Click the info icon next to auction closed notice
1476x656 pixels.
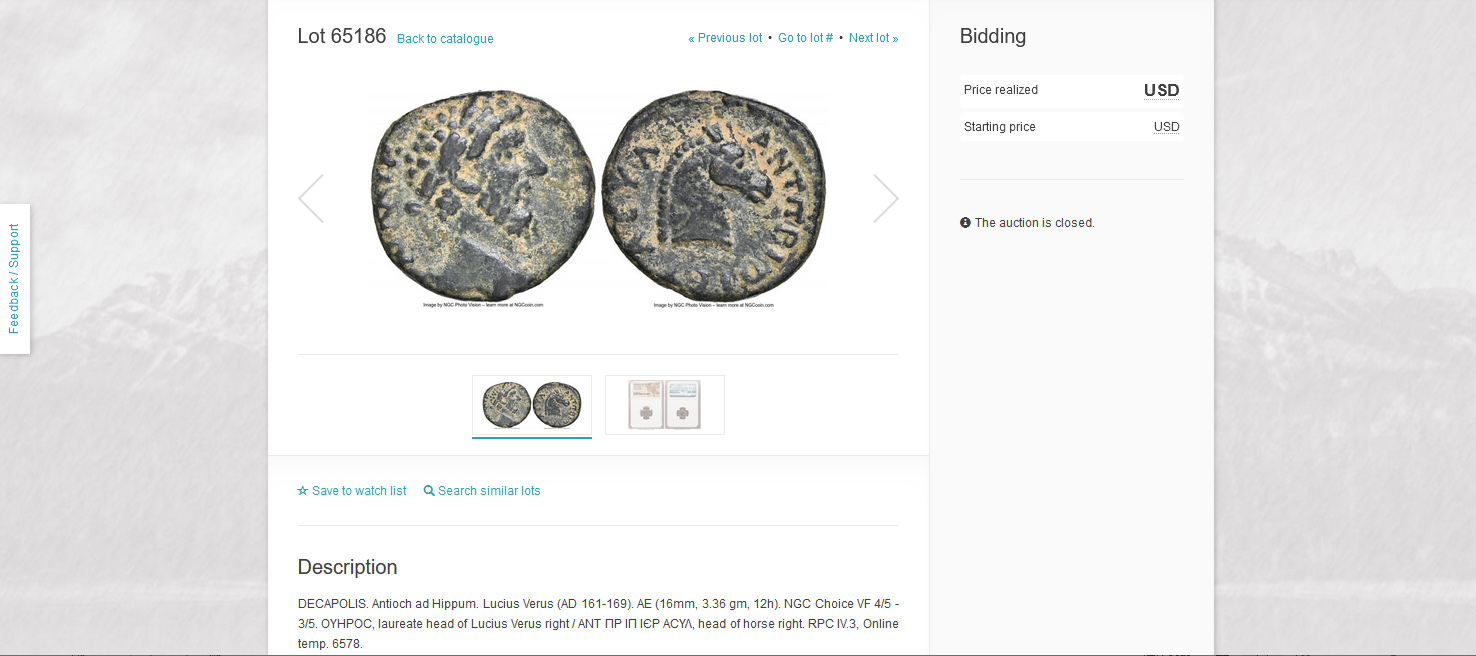coord(965,223)
